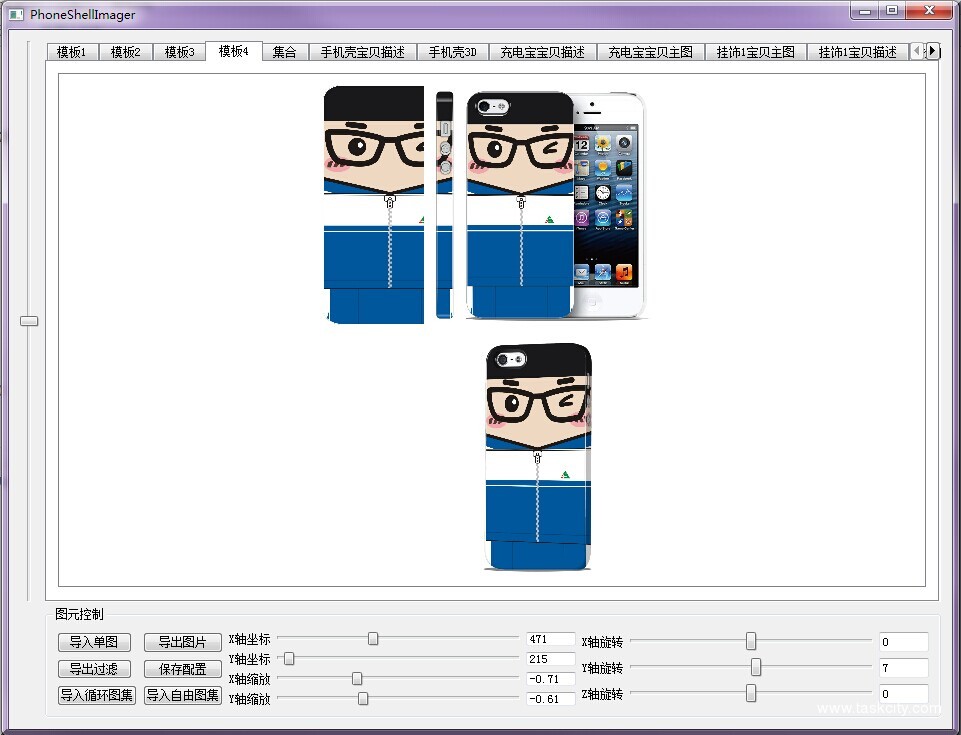
Task: Click the Y轴旋转 value field showing 7
Action: click(x=903, y=667)
